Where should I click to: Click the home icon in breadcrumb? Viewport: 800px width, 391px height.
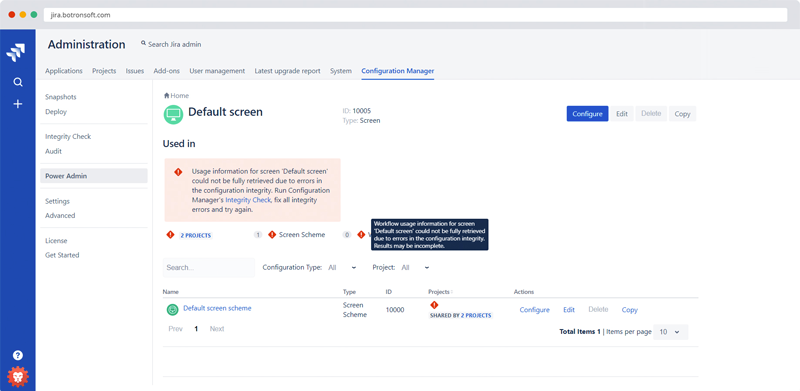point(166,95)
